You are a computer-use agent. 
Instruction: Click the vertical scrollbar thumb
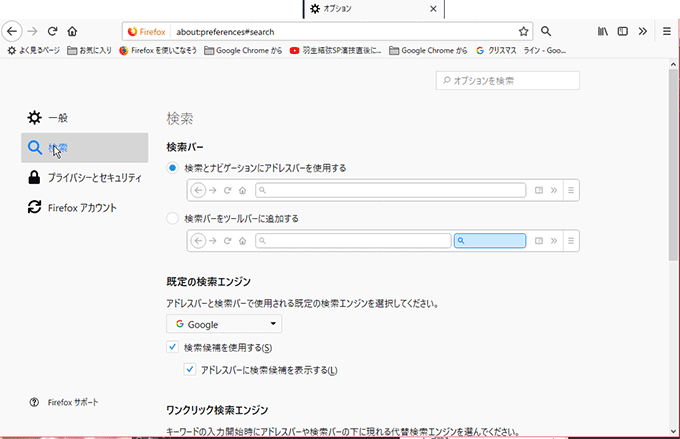tap(673, 165)
